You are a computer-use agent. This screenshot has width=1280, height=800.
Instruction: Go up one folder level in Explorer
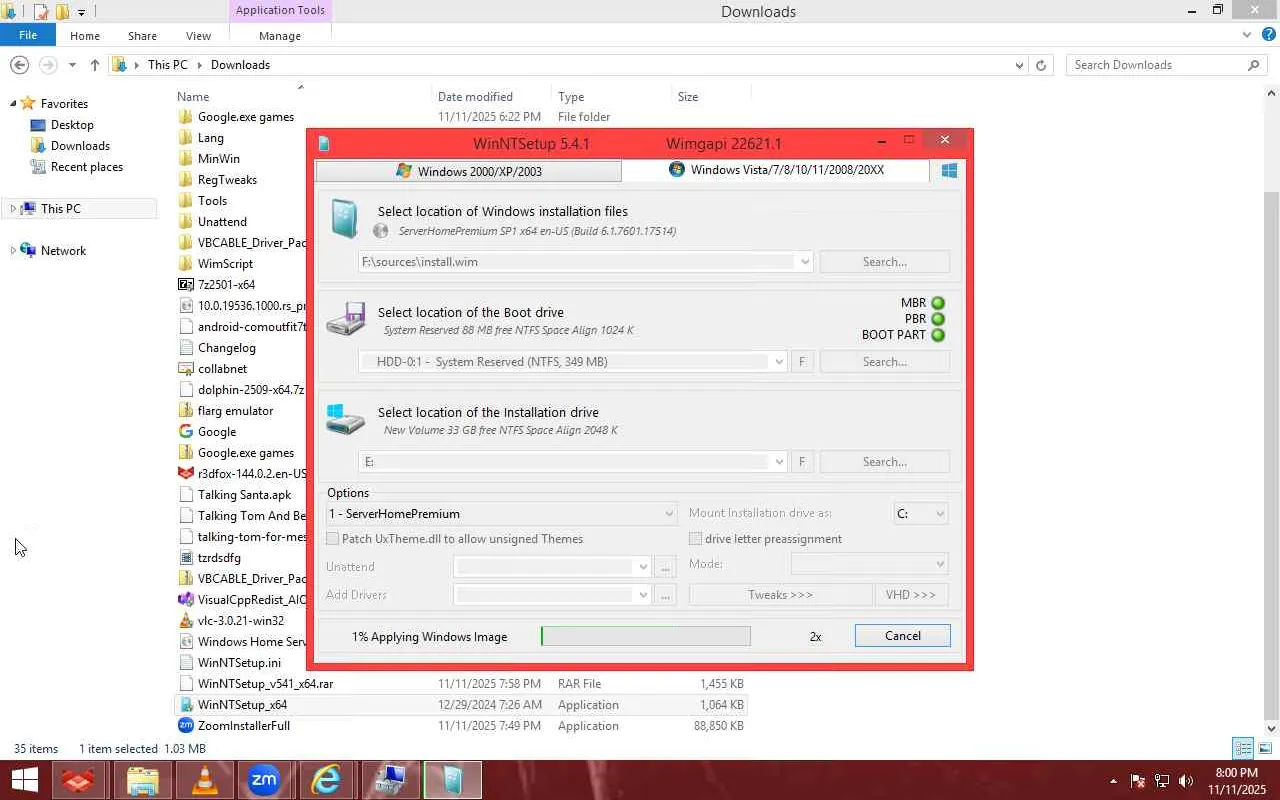(95, 65)
